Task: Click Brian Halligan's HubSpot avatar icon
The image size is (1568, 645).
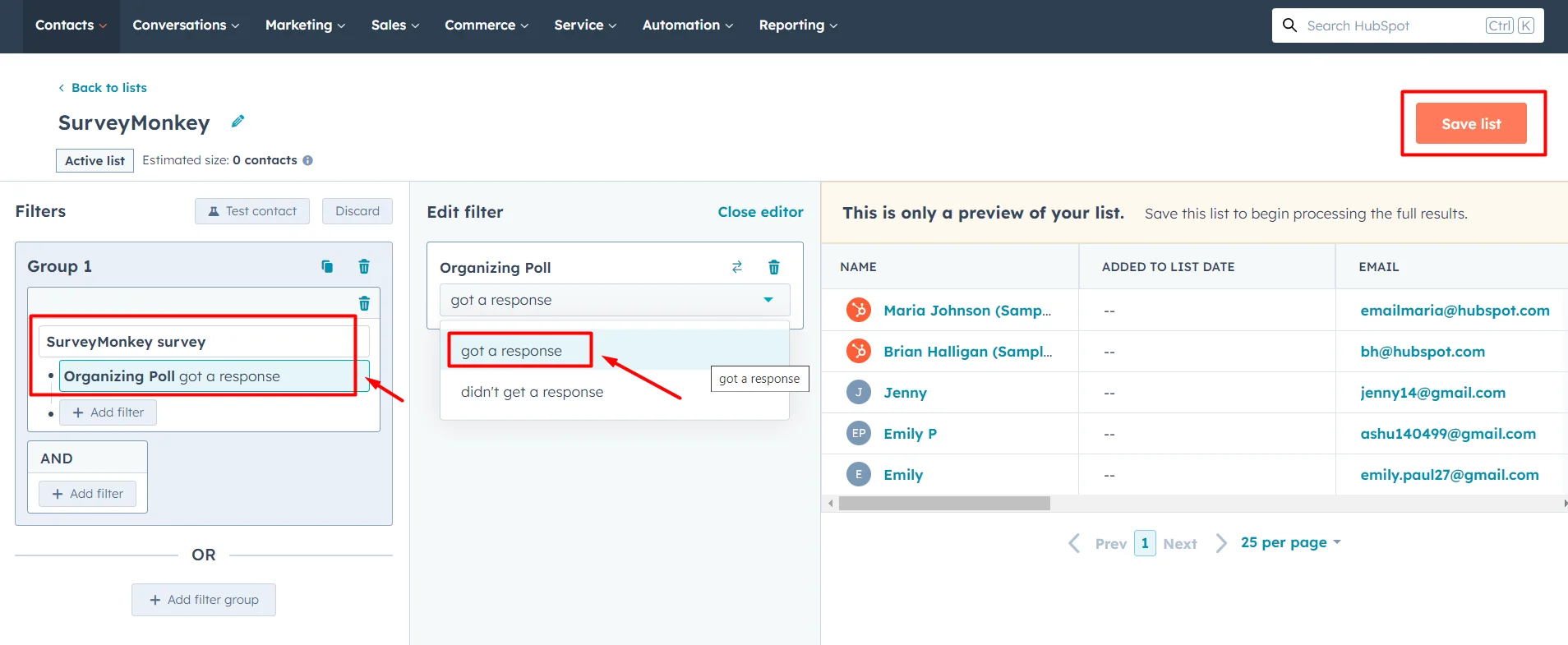Action: [x=859, y=351]
